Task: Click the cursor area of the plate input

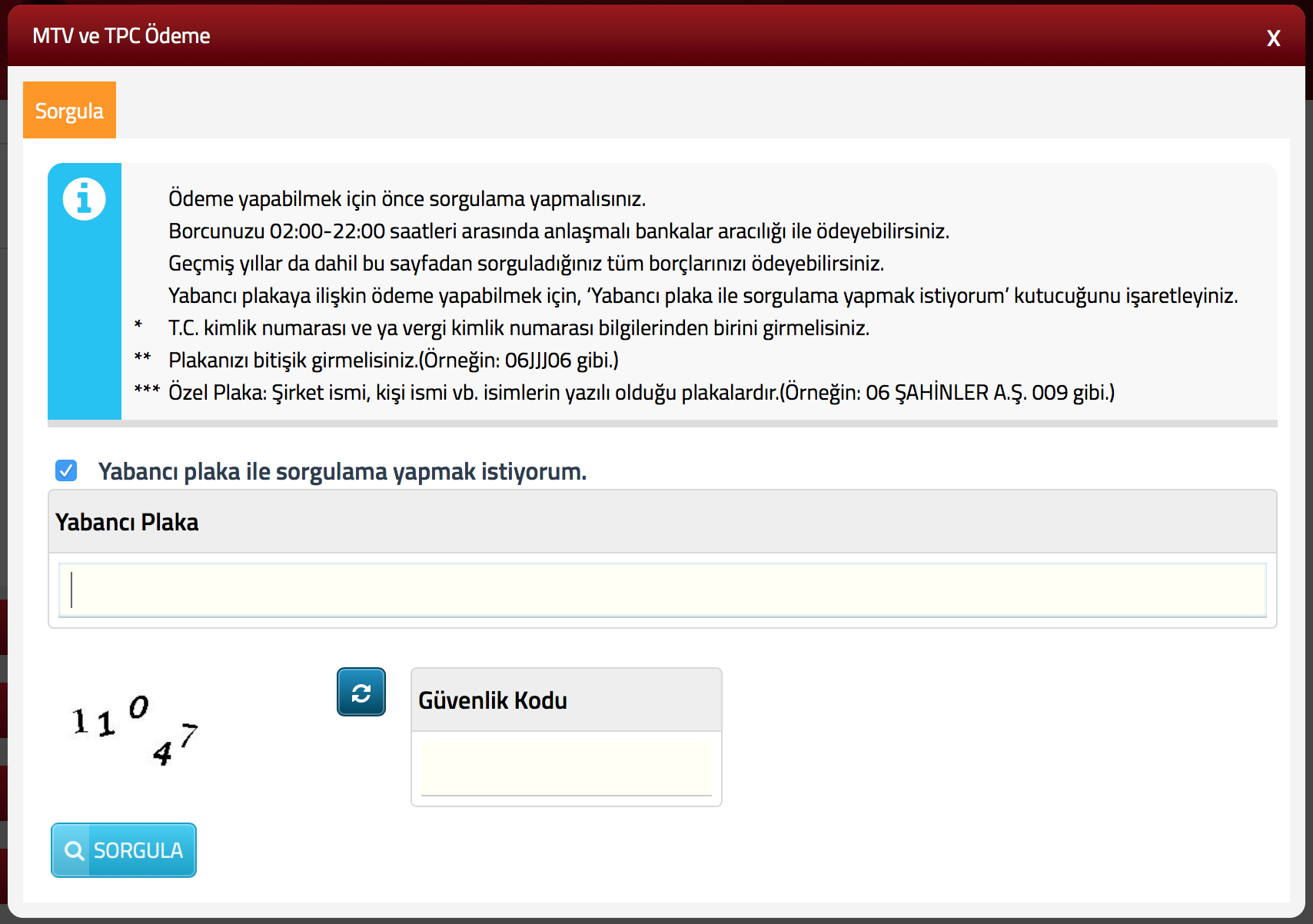Action: coord(73,590)
